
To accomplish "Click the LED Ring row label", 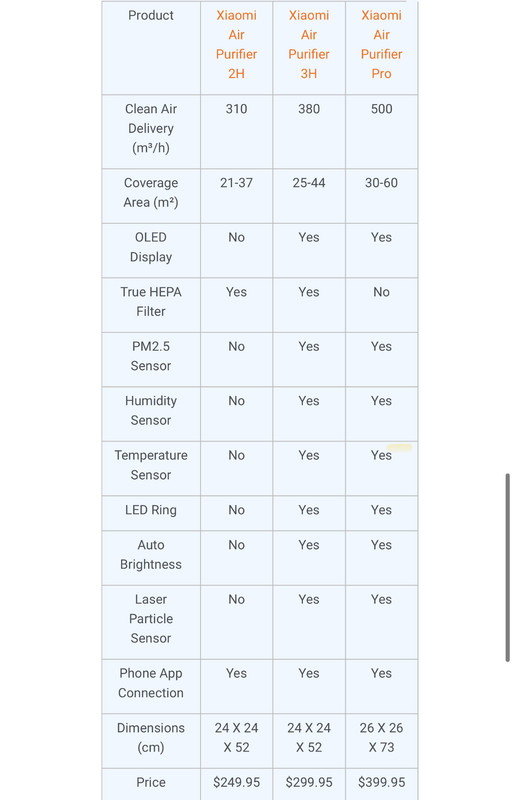I will point(151,510).
